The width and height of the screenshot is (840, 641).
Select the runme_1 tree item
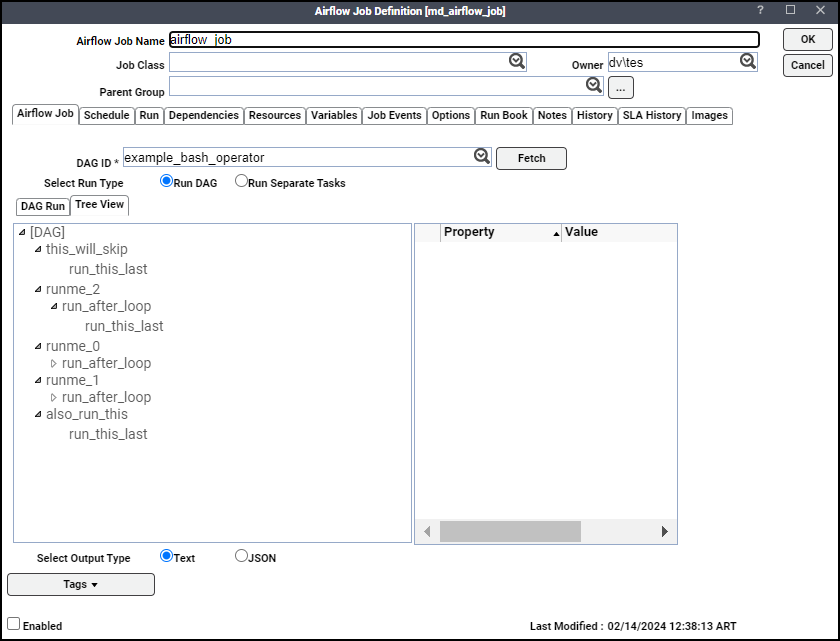coord(73,381)
